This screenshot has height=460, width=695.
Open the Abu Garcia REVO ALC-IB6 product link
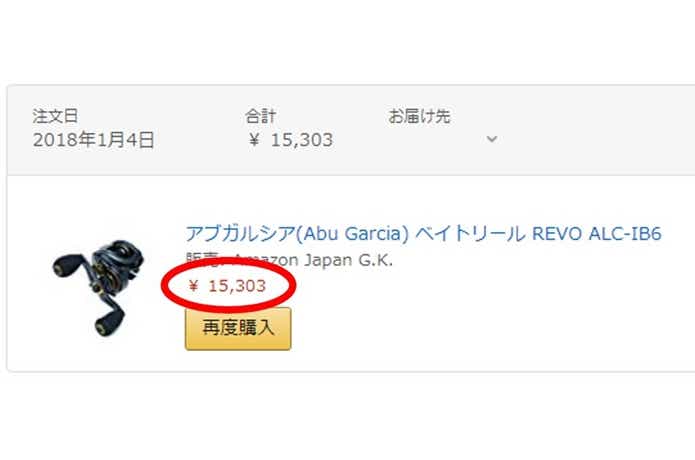[423, 234]
